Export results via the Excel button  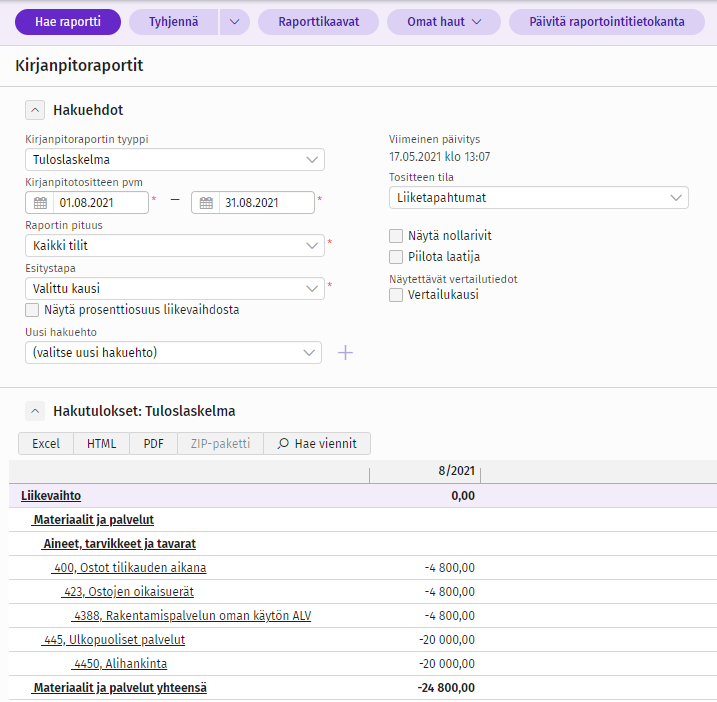[46, 444]
